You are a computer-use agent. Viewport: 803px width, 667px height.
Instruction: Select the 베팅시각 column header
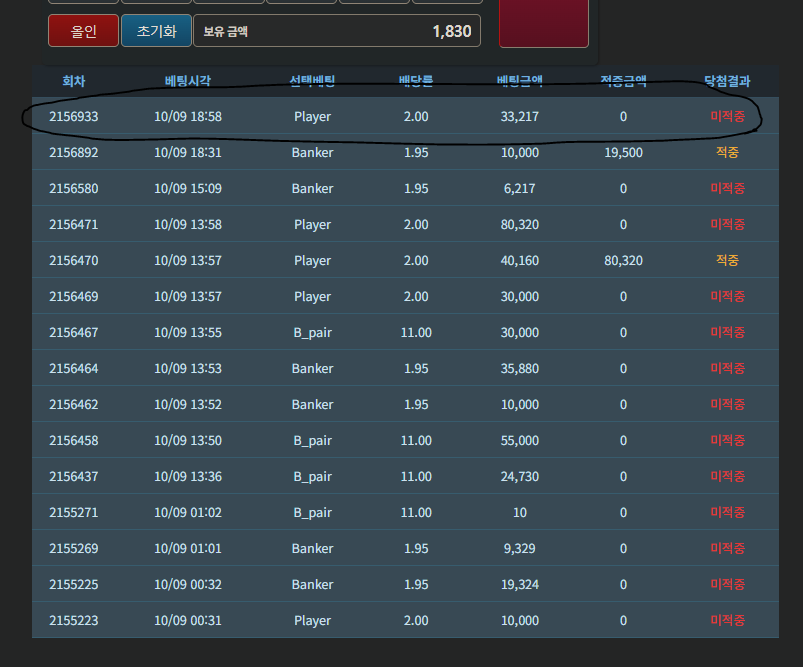[x=188, y=81]
